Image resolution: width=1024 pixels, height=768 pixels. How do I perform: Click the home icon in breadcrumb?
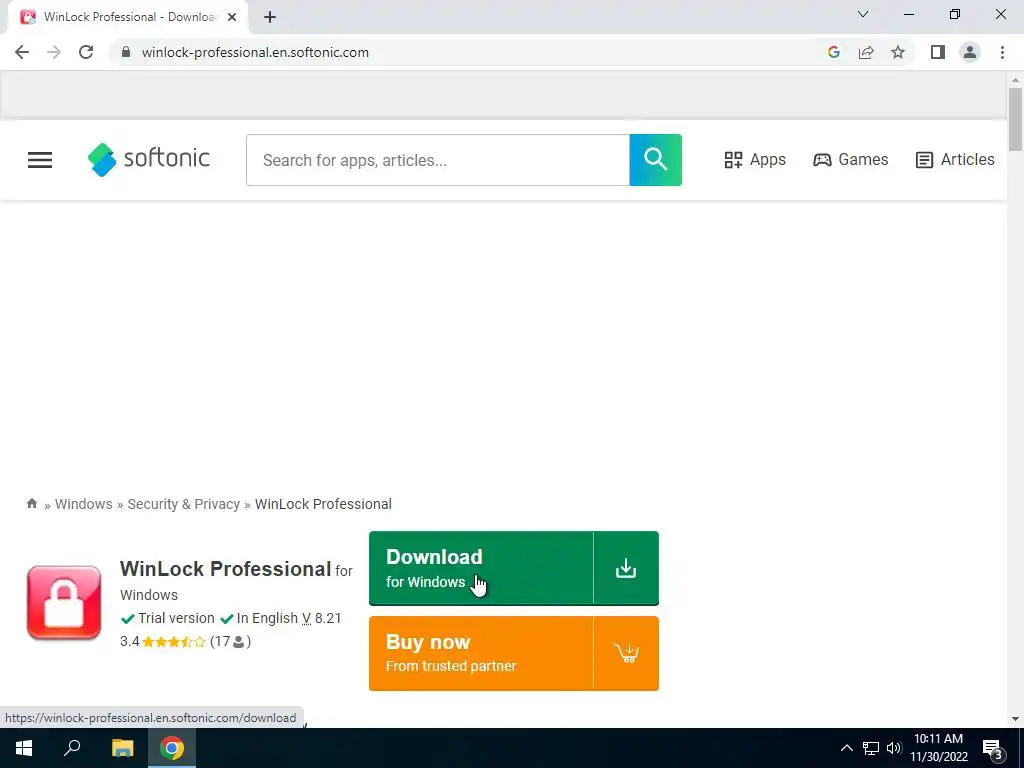[31, 504]
